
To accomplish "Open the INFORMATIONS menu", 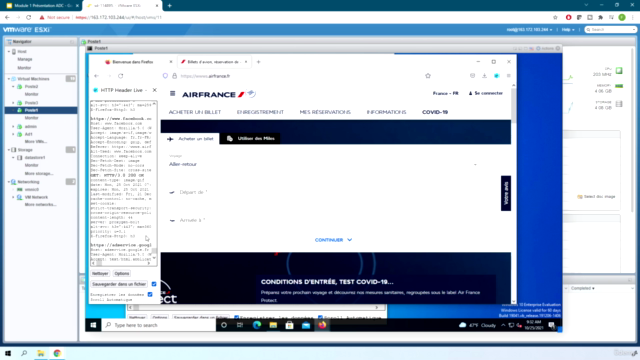I will (x=386, y=112).
